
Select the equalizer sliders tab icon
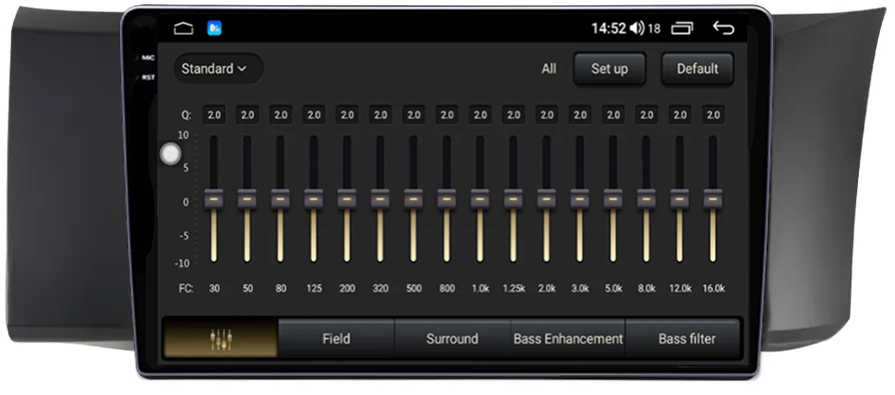pos(221,338)
